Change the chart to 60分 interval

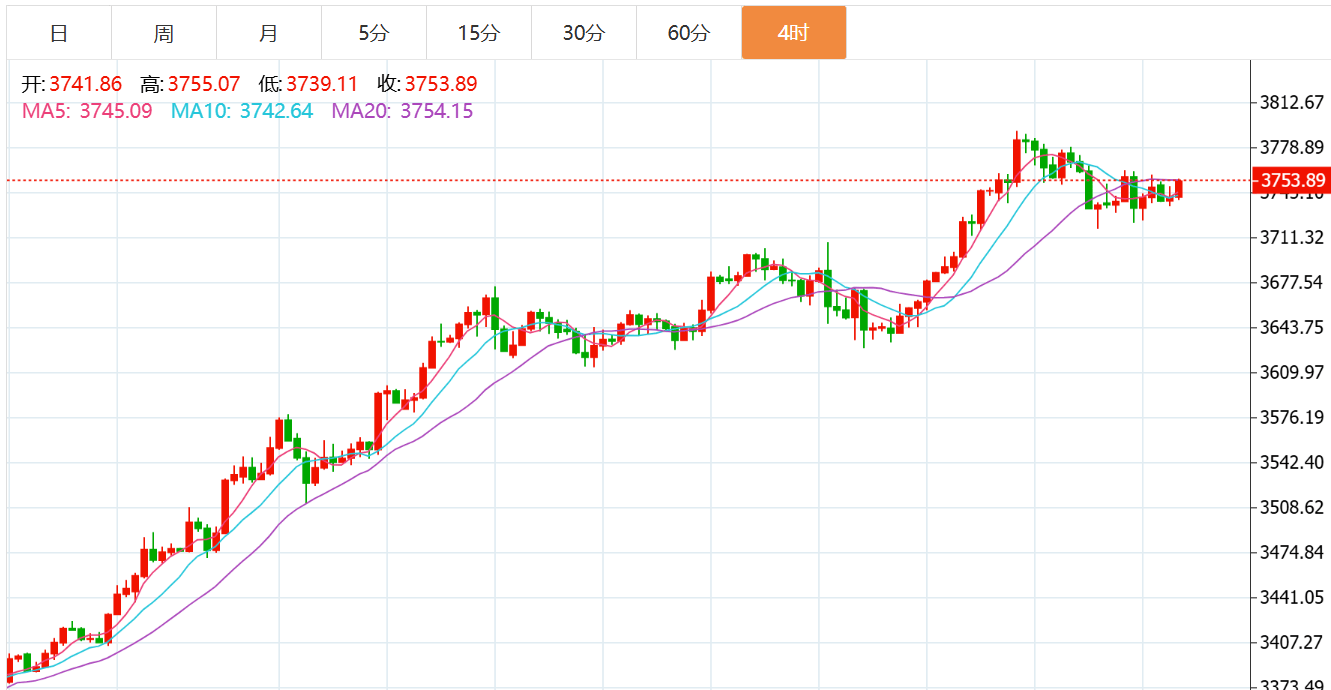coord(688,33)
